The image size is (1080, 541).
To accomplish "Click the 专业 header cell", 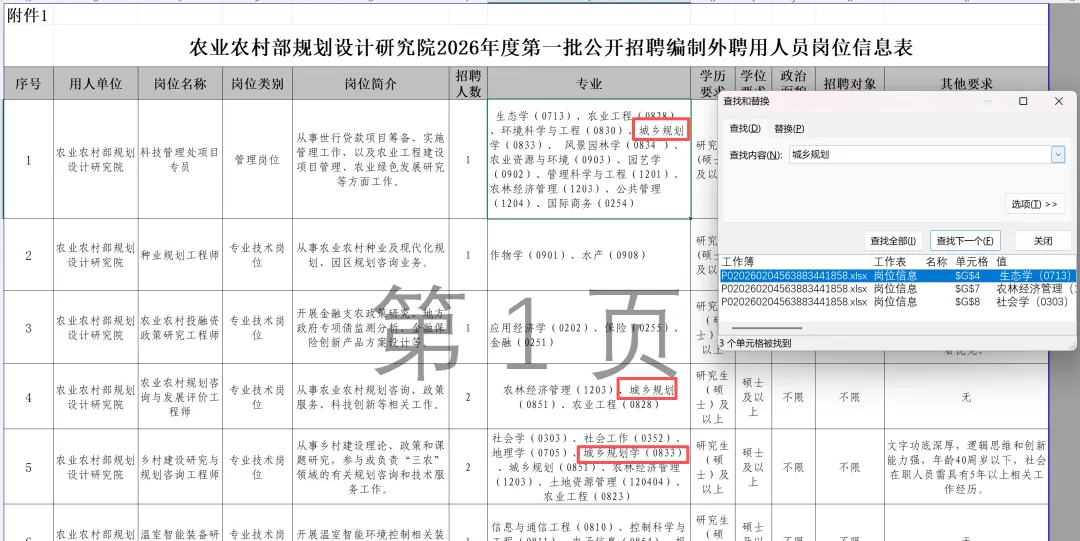I will coord(589,84).
